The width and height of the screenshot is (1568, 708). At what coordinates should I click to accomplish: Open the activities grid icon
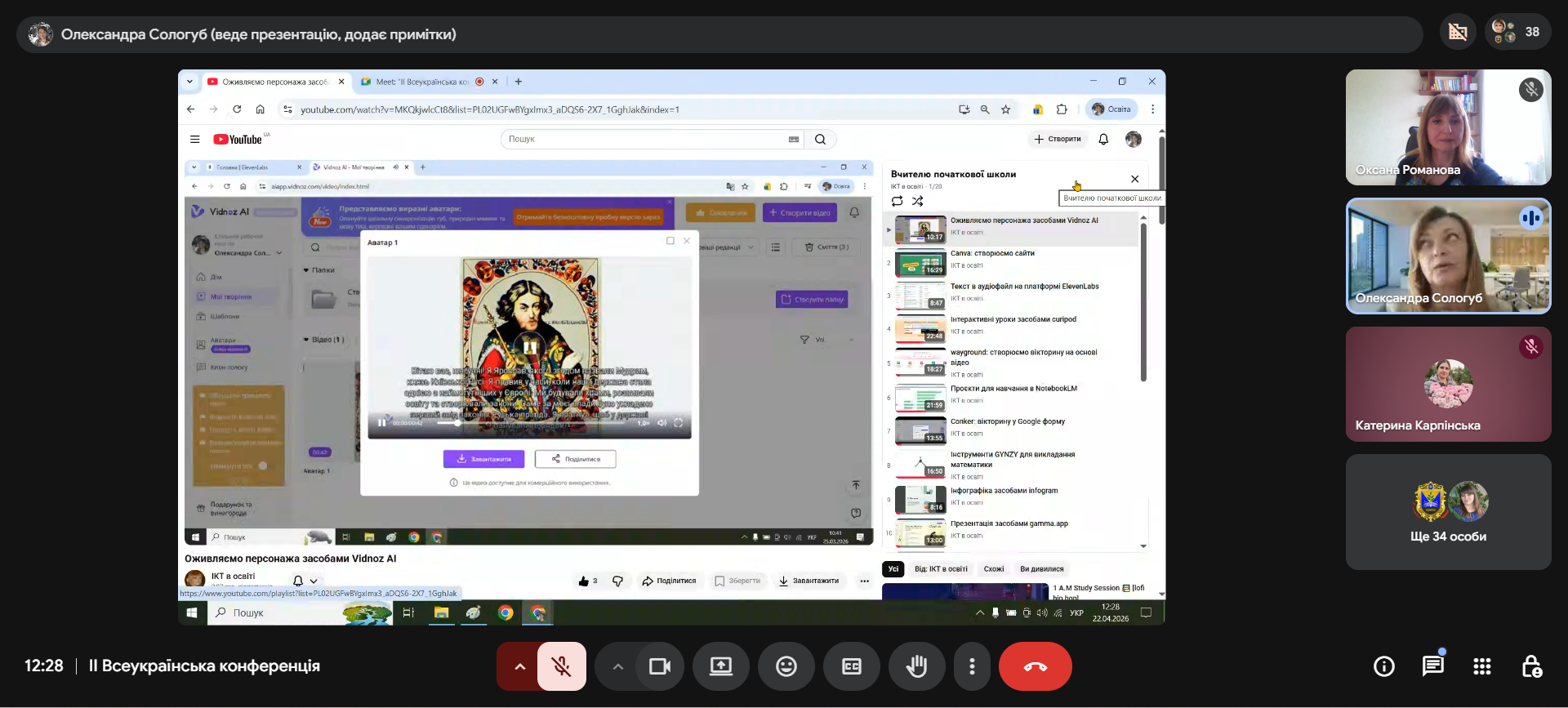[x=1481, y=666]
